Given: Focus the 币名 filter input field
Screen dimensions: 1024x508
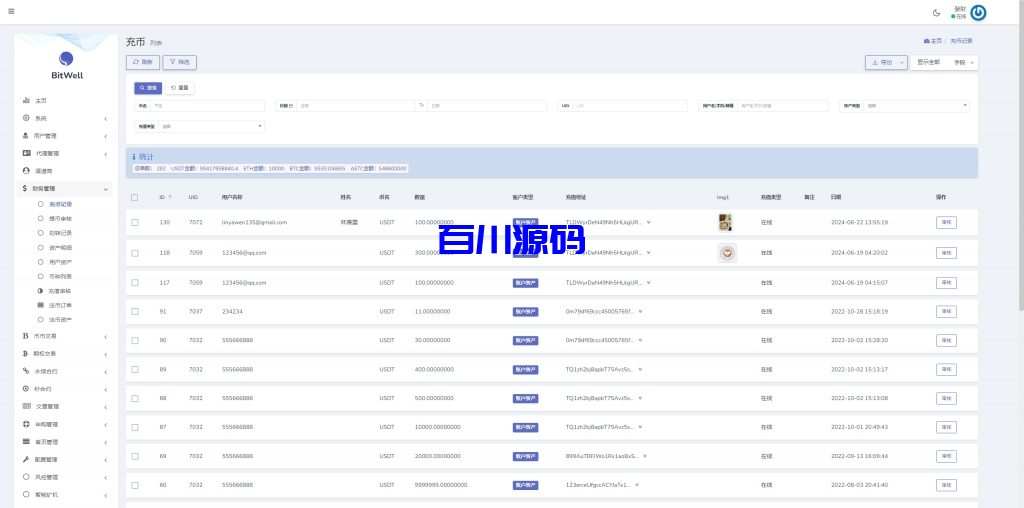Looking at the screenshot, I should point(208,106).
